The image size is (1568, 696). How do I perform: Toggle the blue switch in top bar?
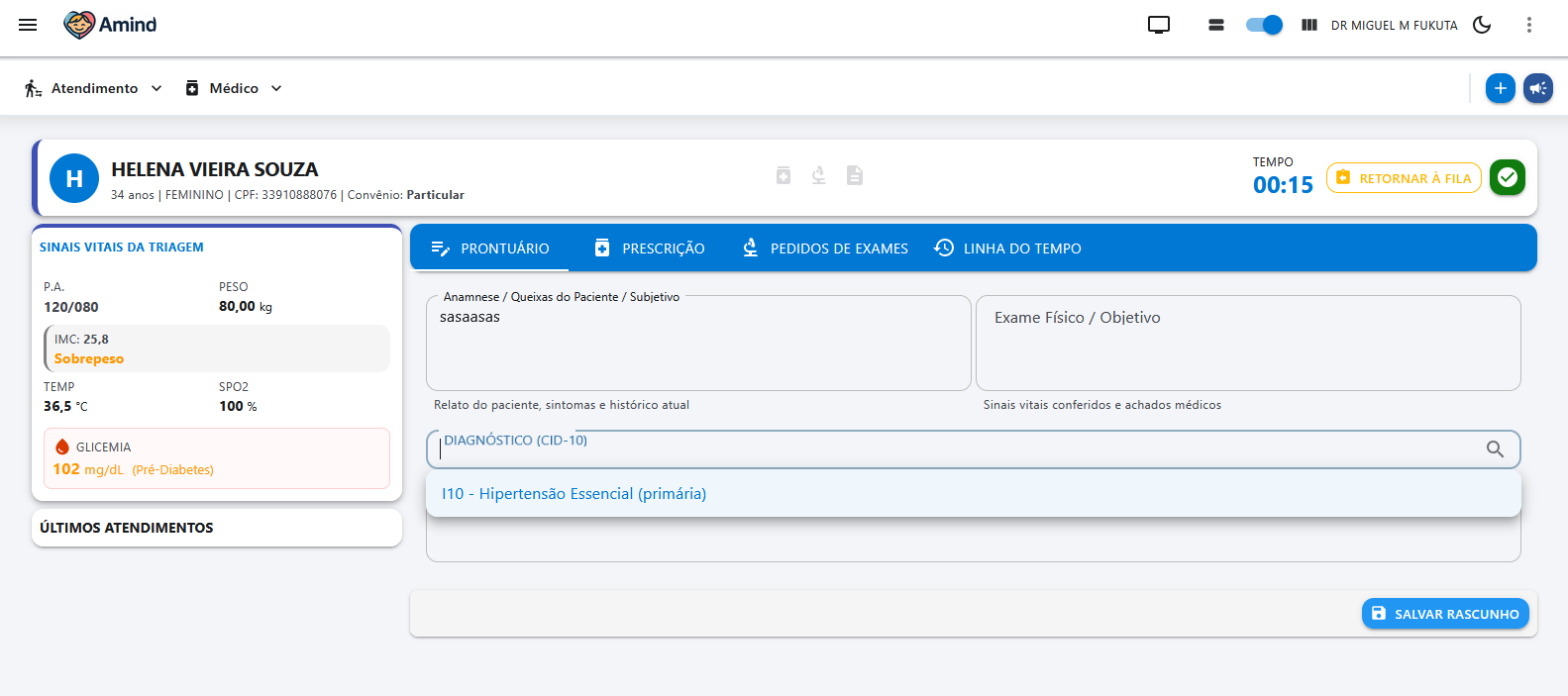click(x=1264, y=25)
